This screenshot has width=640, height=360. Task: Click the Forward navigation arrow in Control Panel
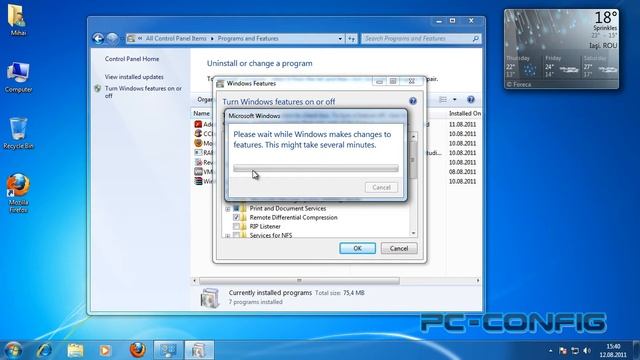112,38
